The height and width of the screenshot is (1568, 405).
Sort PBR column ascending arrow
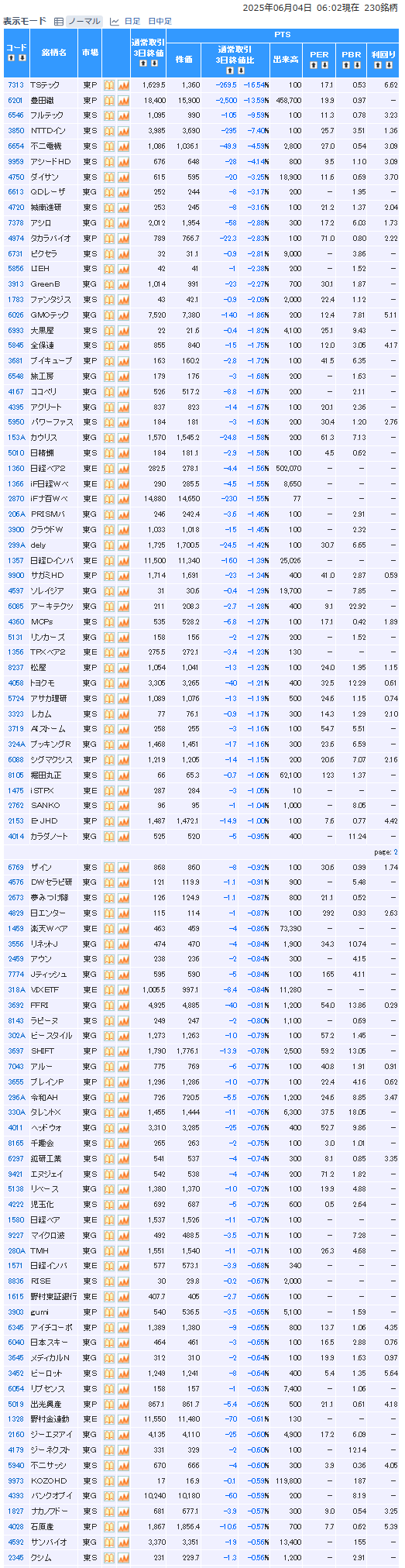point(347,65)
